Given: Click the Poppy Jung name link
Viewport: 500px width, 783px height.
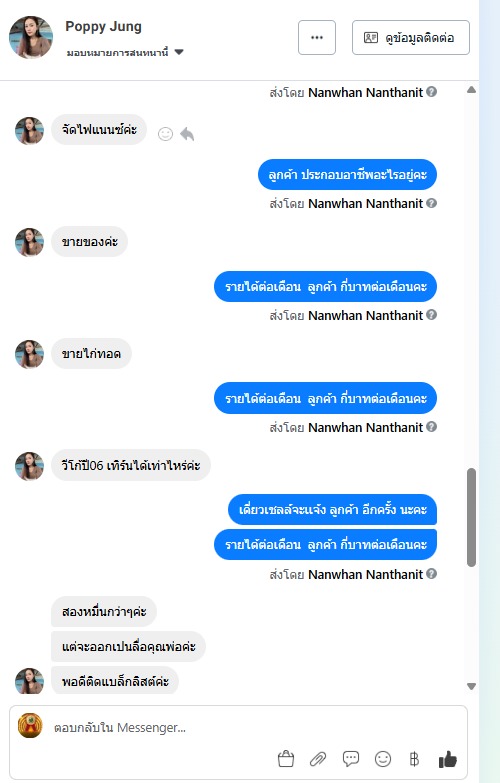Looking at the screenshot, I should tap(103, 26).
